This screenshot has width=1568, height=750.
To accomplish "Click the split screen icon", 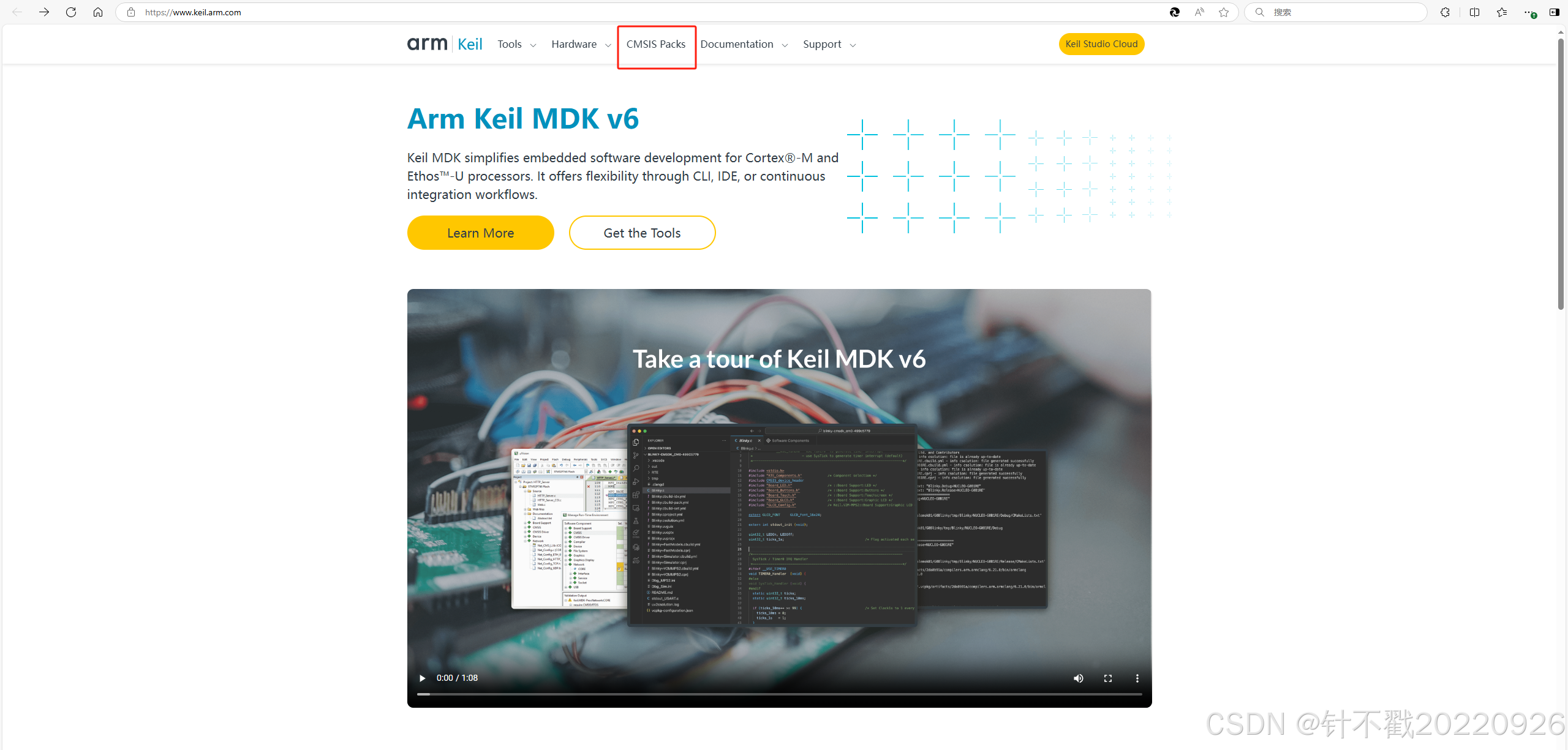I will tap(1474, 12).
